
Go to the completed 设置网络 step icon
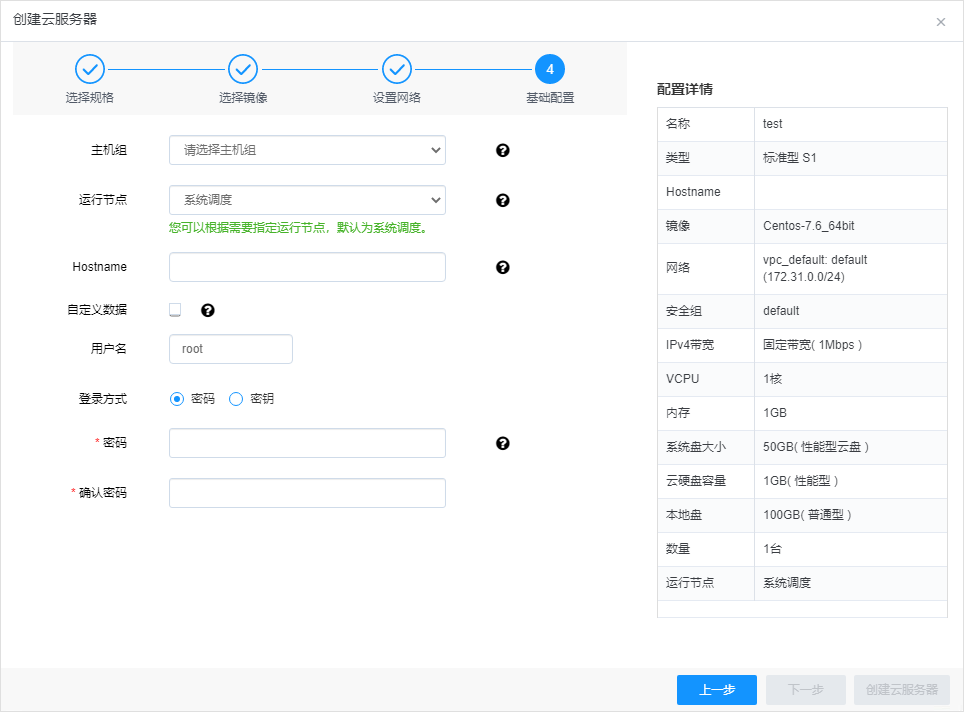tap(397, 69)
